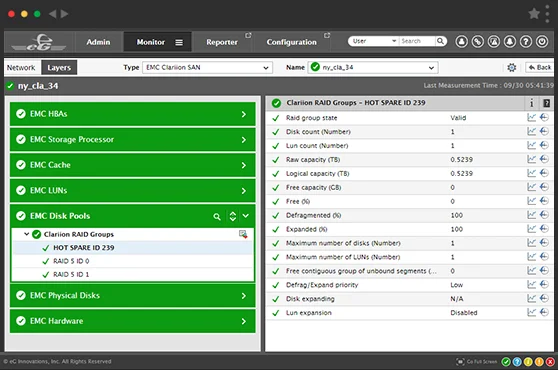558x370 pixels.
Task: Open the Name dropdown ny_cla_34
Action: (x=373, y=67)
